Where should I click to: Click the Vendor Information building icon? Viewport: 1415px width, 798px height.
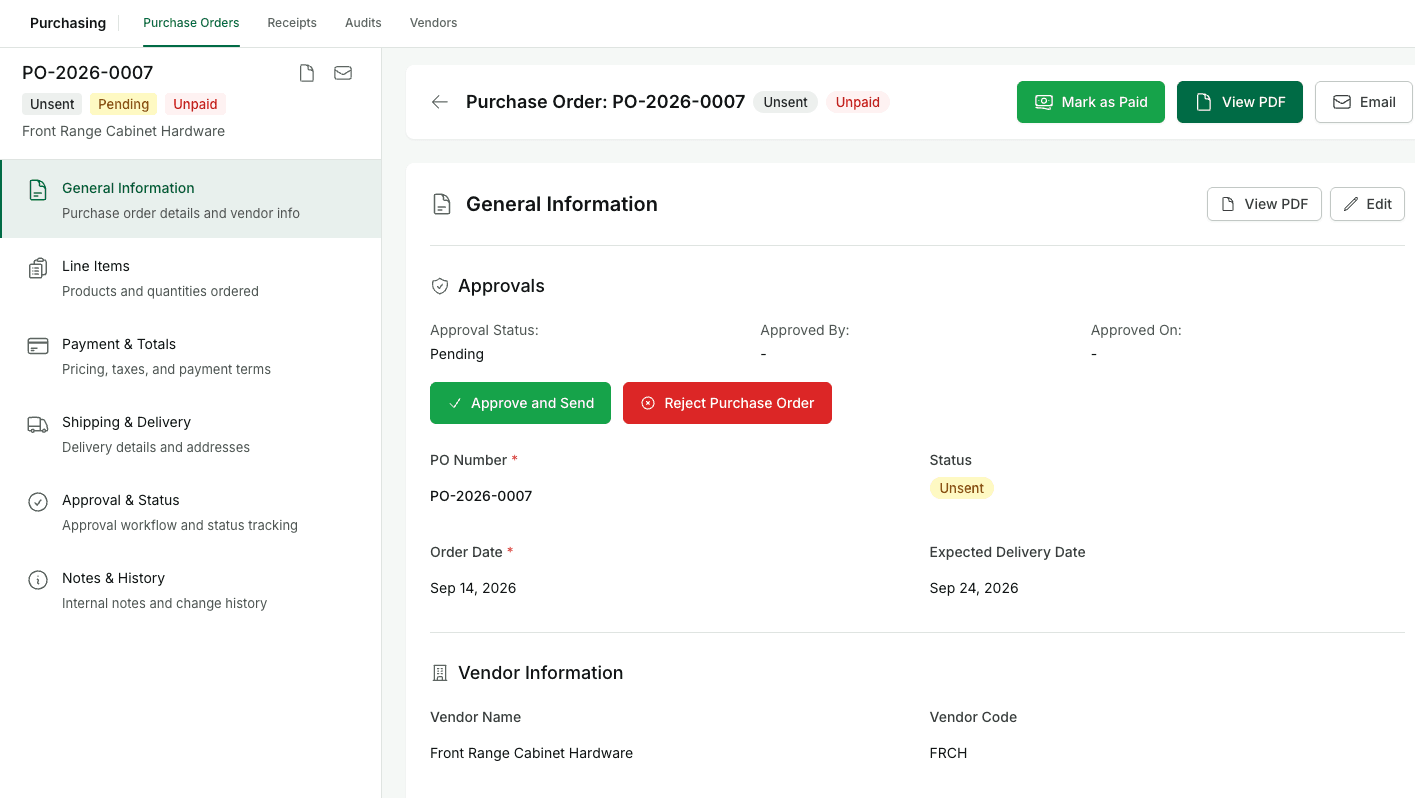(x=439, y=673)
